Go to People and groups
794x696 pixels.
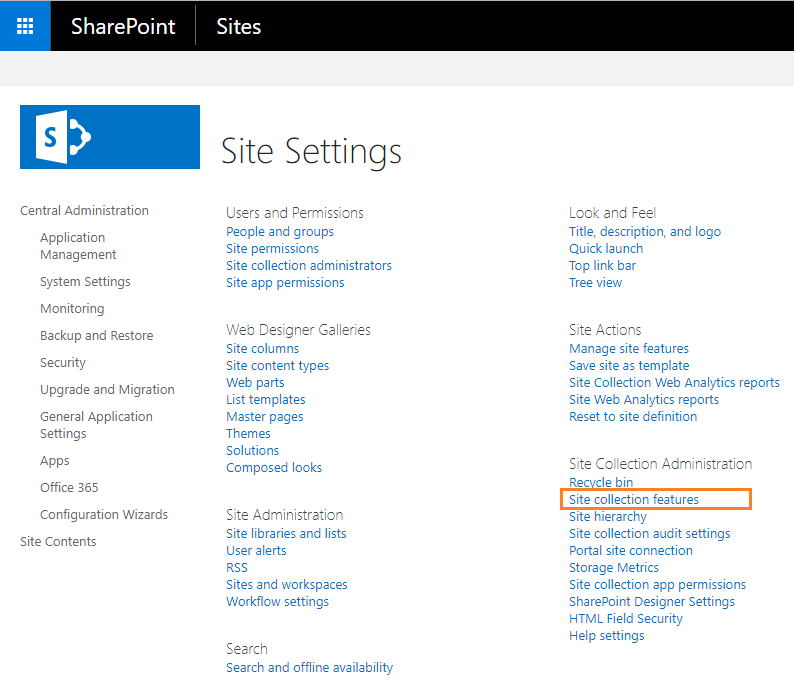(280, 231)
